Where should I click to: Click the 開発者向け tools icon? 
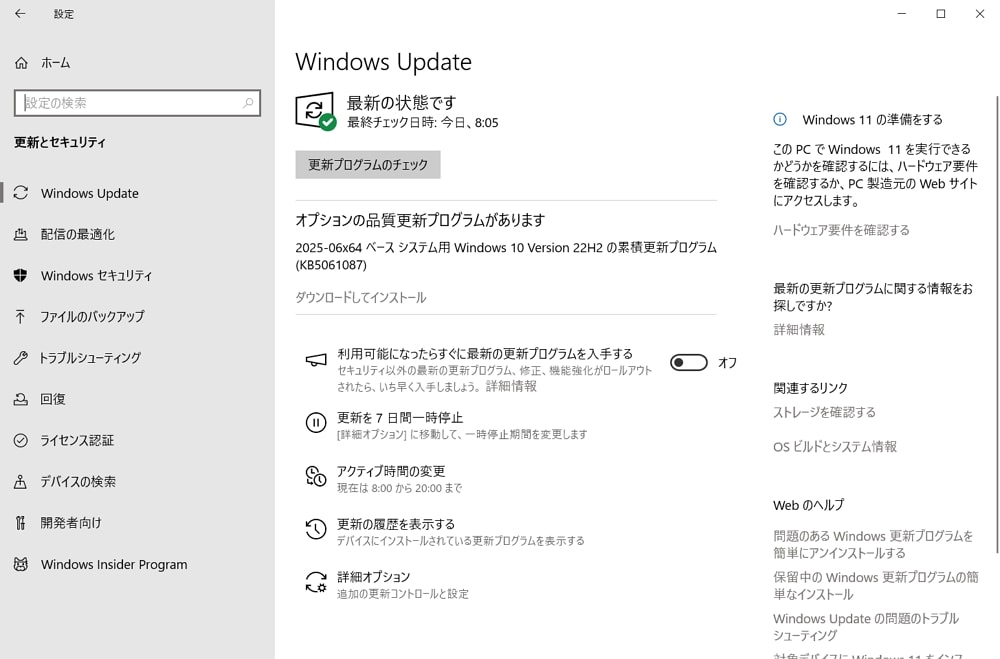[20, 522]
